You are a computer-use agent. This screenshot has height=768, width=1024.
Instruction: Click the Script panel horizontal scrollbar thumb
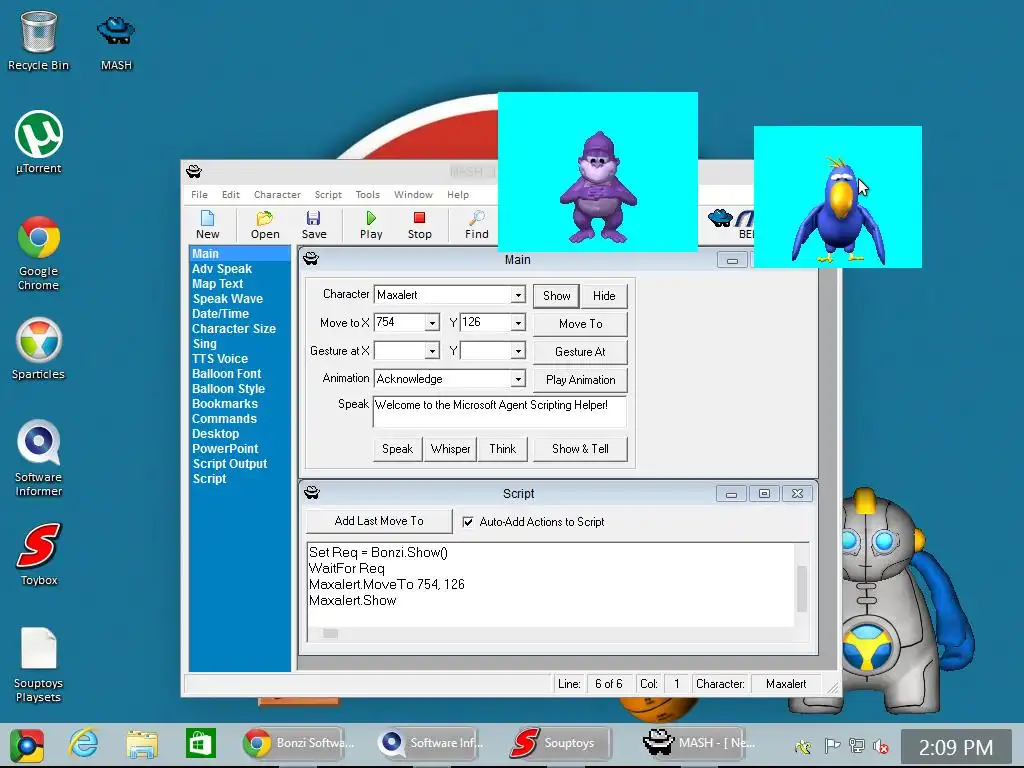click(330, 633)
